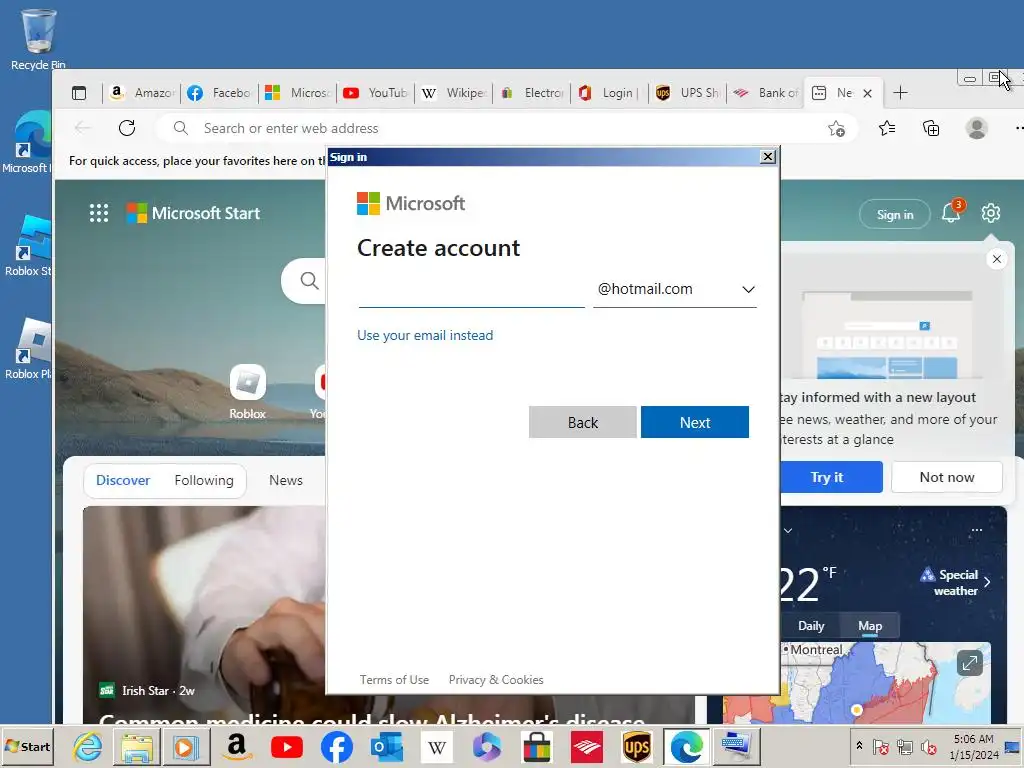
Task: Click the Next button
Action: 695,422
